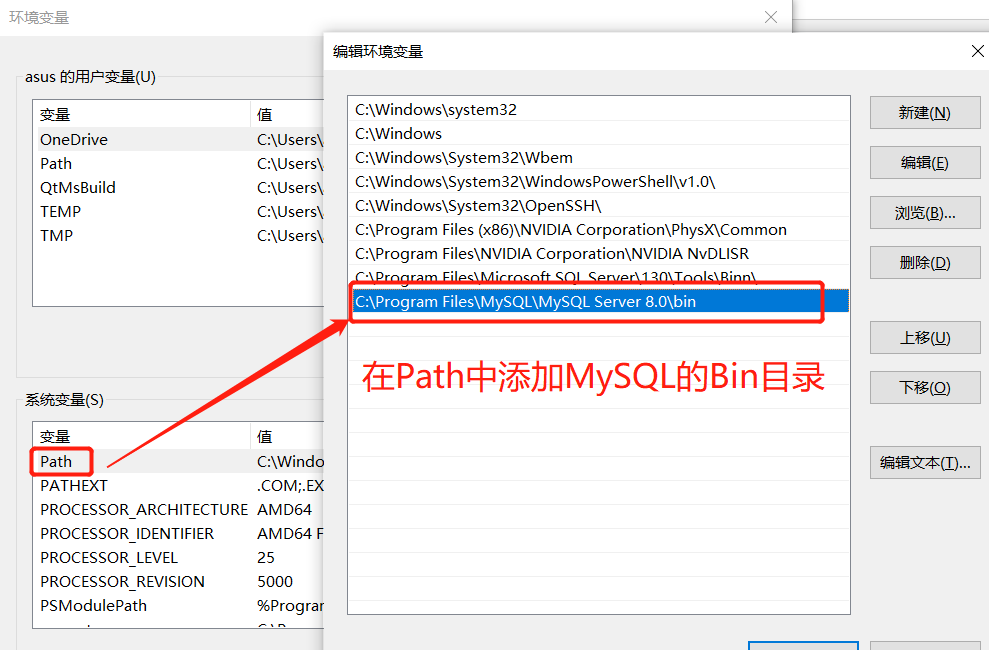Viewport: 989px width, 650px height.
Task: Select the TEMP user variable
Action: tap(181, 212)
